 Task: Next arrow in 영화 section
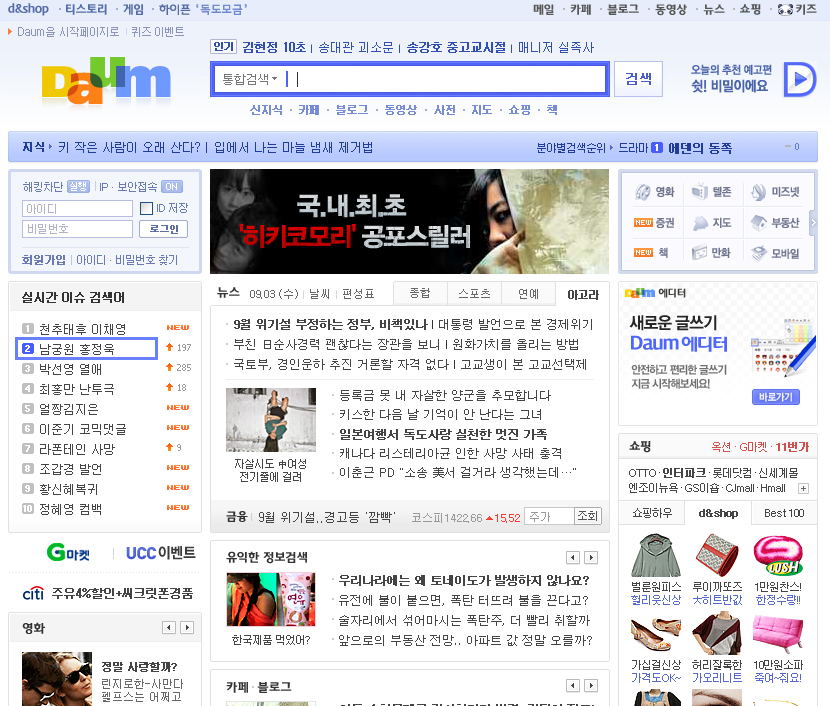(x=187, y=628)
